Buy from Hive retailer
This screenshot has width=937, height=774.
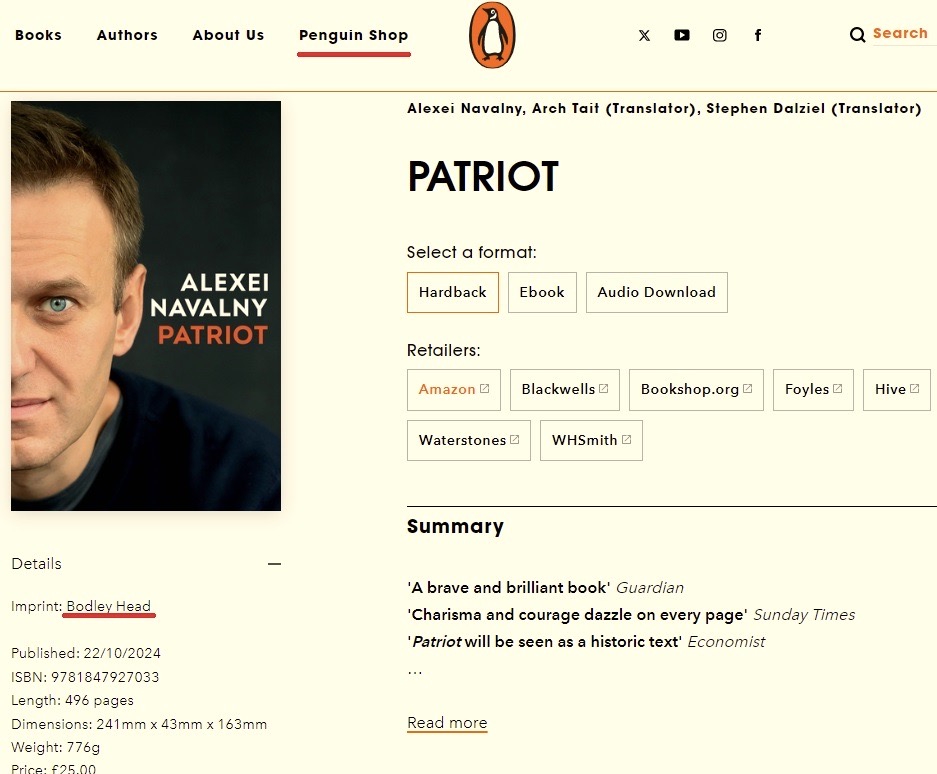[x=896, y=390]
